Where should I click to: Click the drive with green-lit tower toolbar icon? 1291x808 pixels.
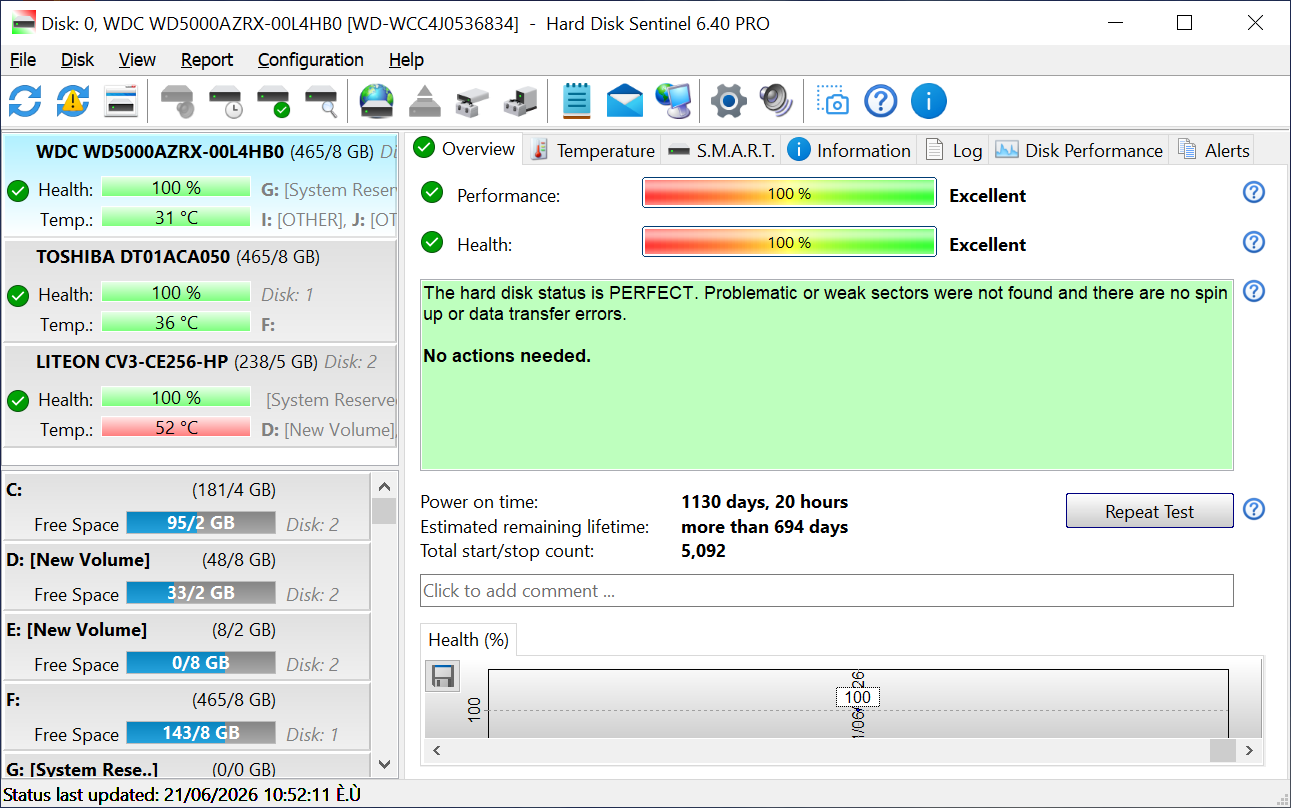click(520, 101)
